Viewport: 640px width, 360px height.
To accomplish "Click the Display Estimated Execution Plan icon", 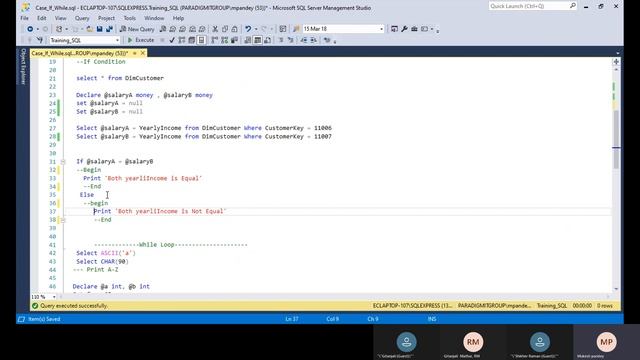I will [182, 40].
